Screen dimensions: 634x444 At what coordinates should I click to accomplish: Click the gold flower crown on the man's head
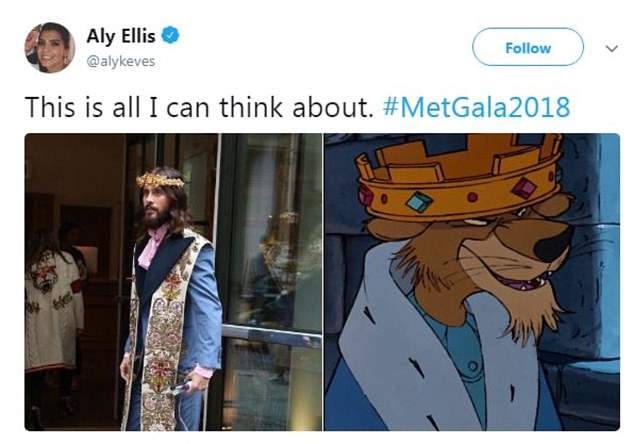pos(160,181)
